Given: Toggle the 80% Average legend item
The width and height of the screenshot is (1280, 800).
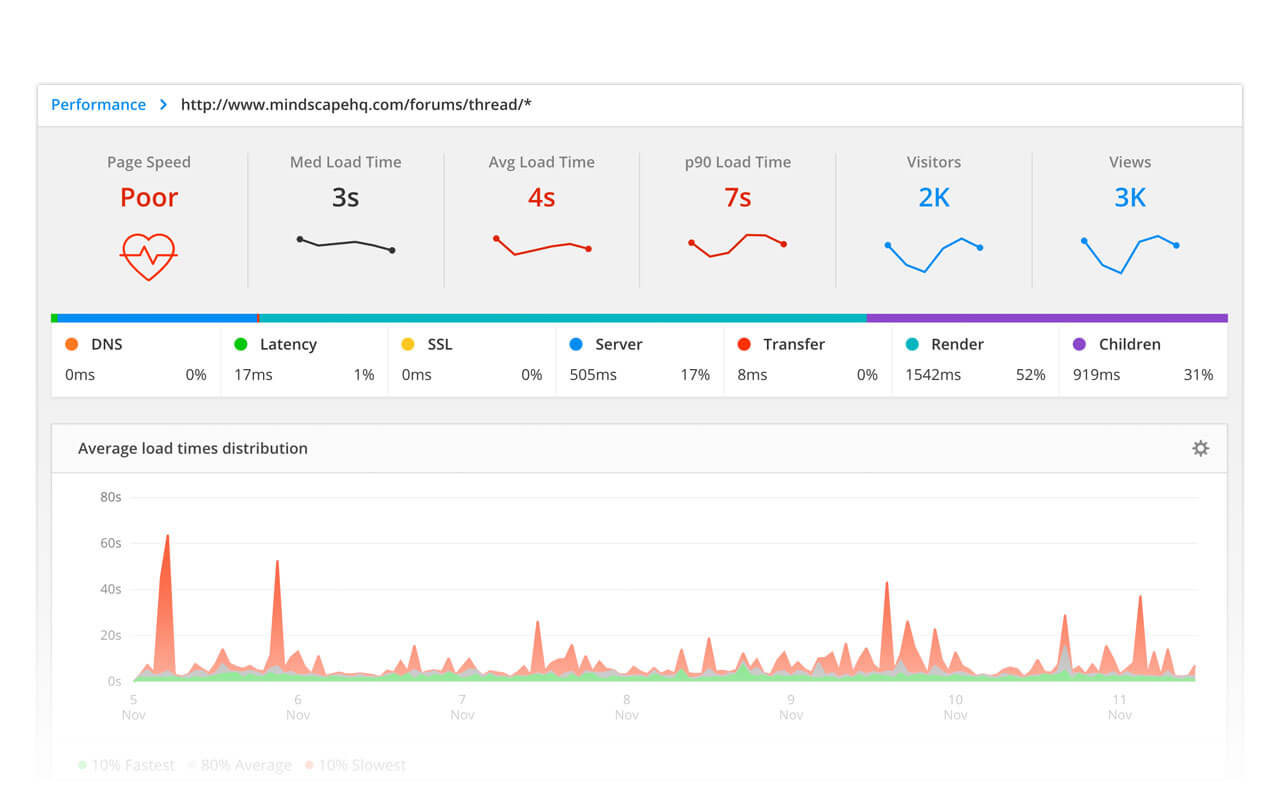Looking at the screenshot, I should coord(240,765).
